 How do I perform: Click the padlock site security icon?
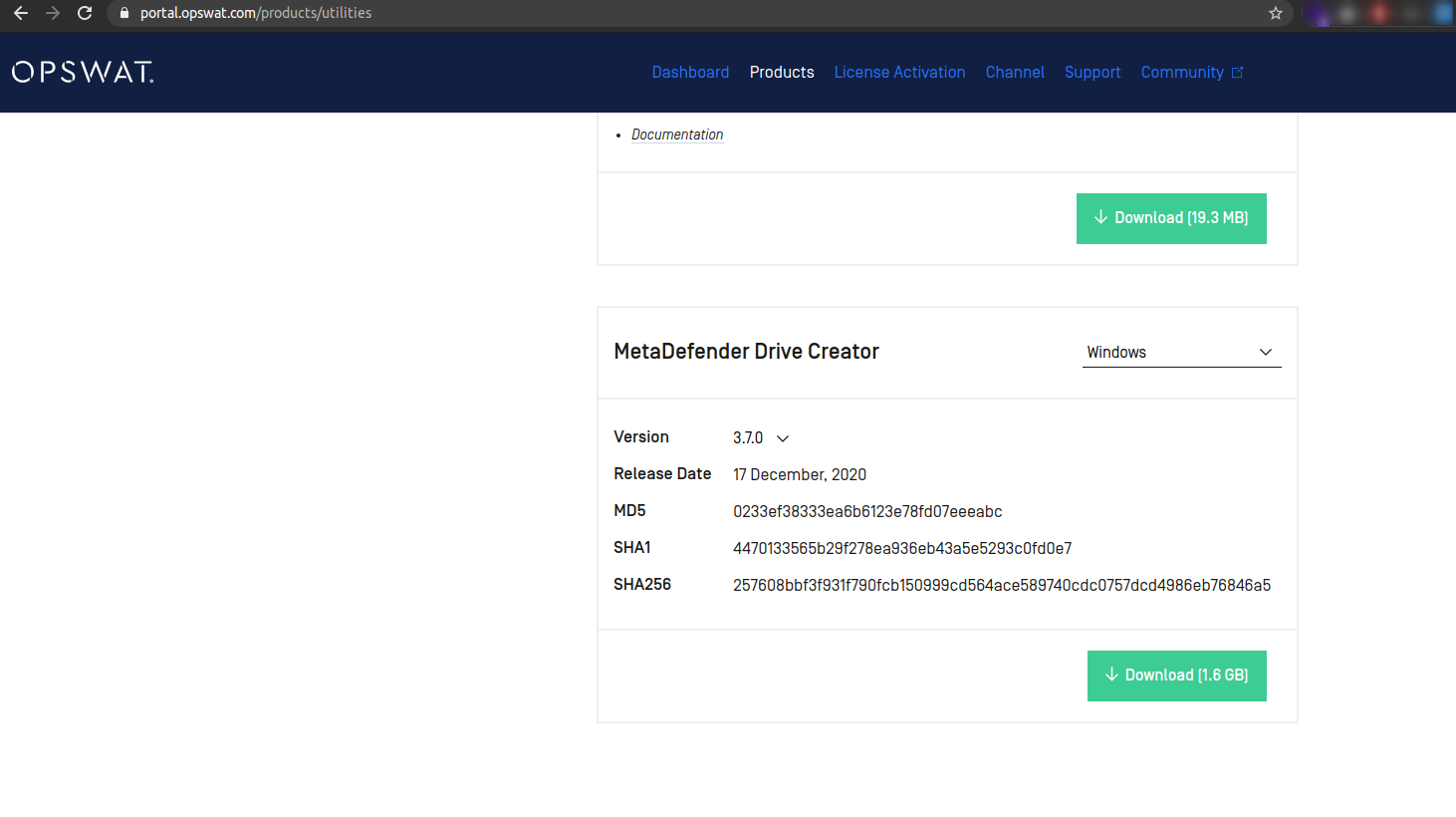tap(124, 13)
